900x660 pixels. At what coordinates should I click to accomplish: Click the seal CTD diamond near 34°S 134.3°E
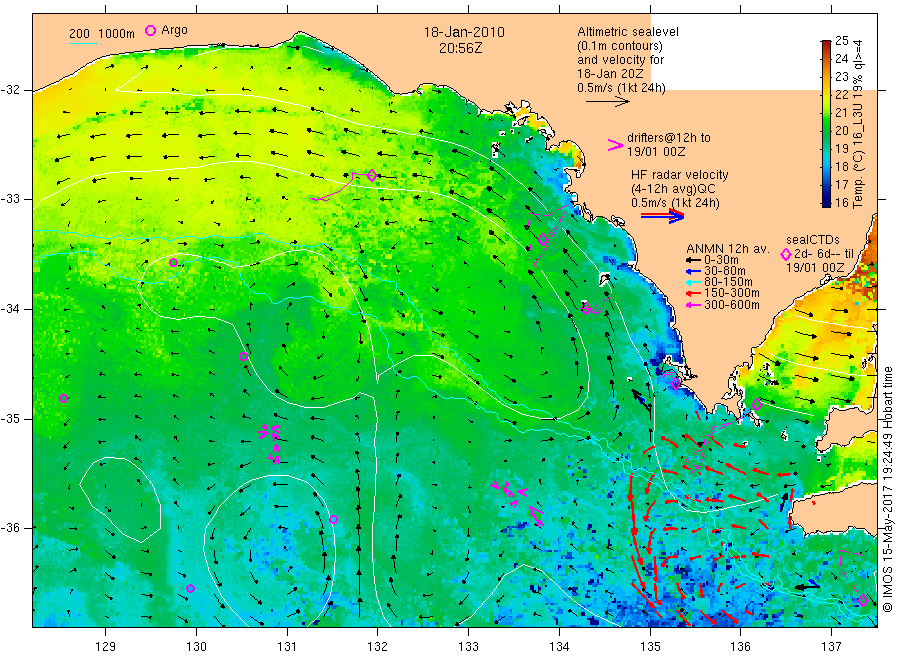pos(586,309)
